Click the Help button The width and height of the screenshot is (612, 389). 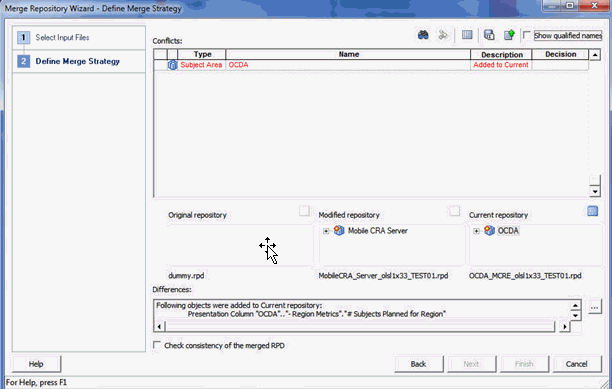tap(36, 364)
